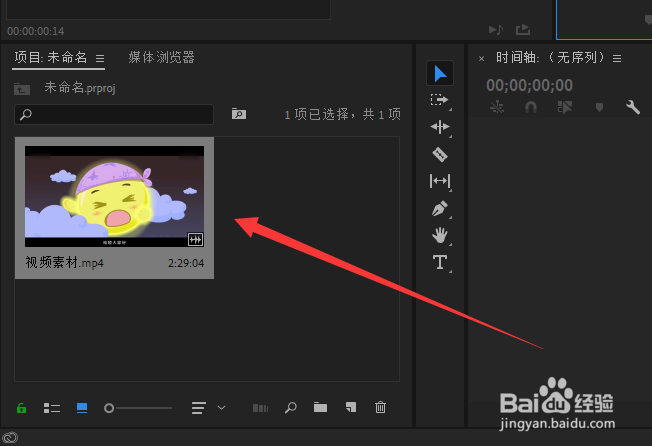Toggle nest sequence insert mode icon
Image resolution: width=652 pixels, height=446 pixels.
[x=497, y=107]
